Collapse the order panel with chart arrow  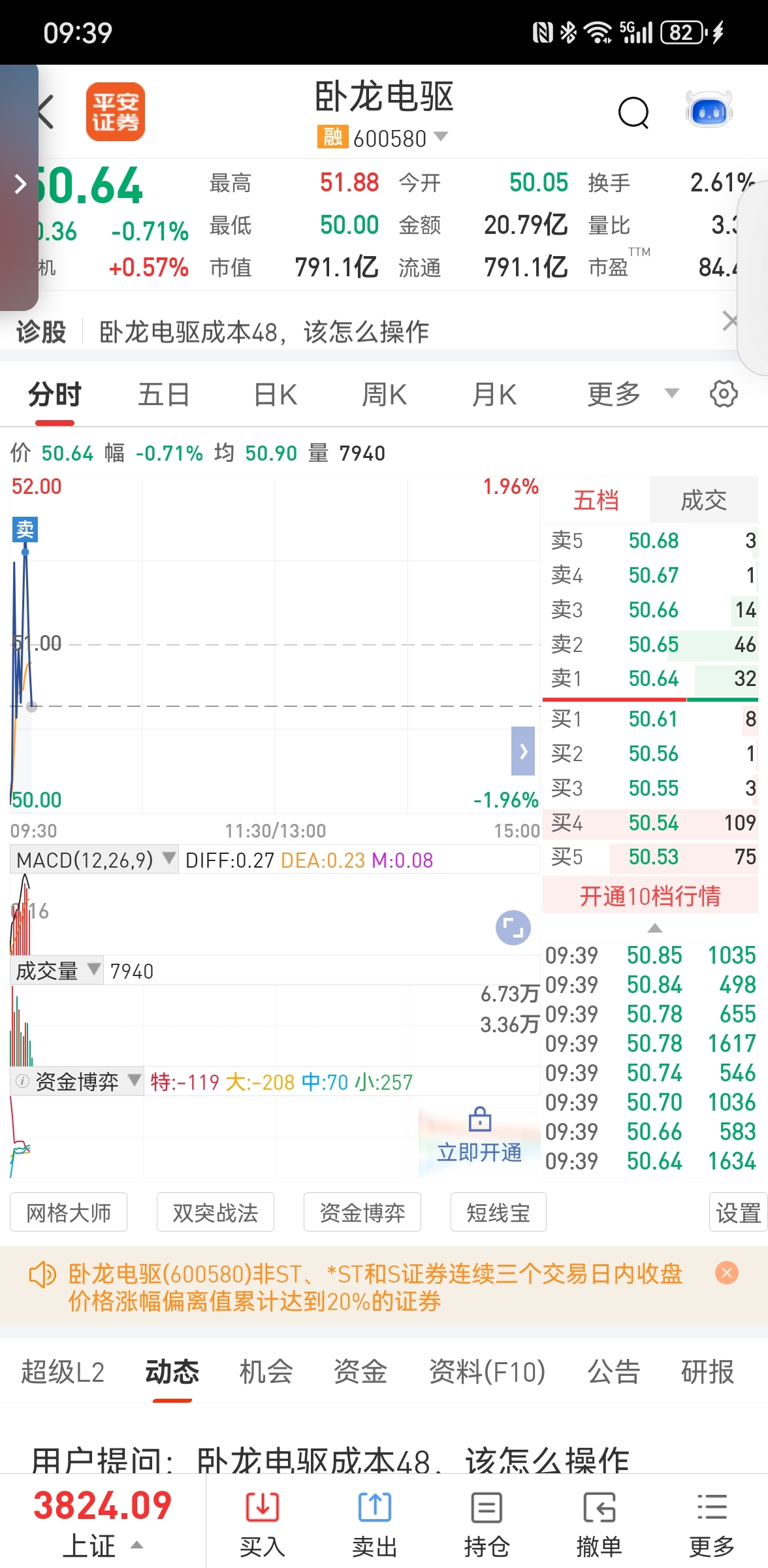[x=523, y=751]
